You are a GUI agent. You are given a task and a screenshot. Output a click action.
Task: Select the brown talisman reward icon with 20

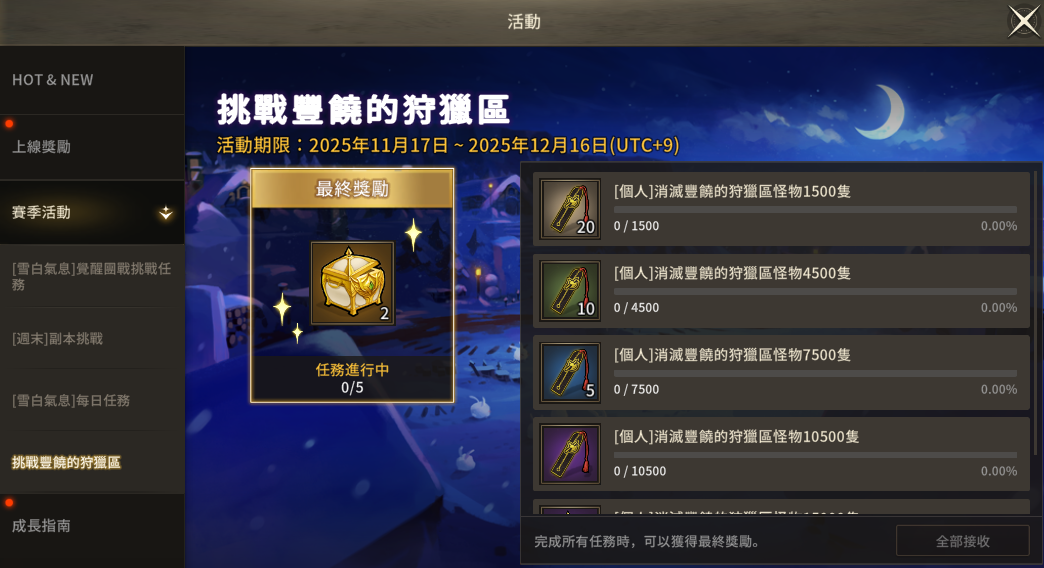coord(570,209)
